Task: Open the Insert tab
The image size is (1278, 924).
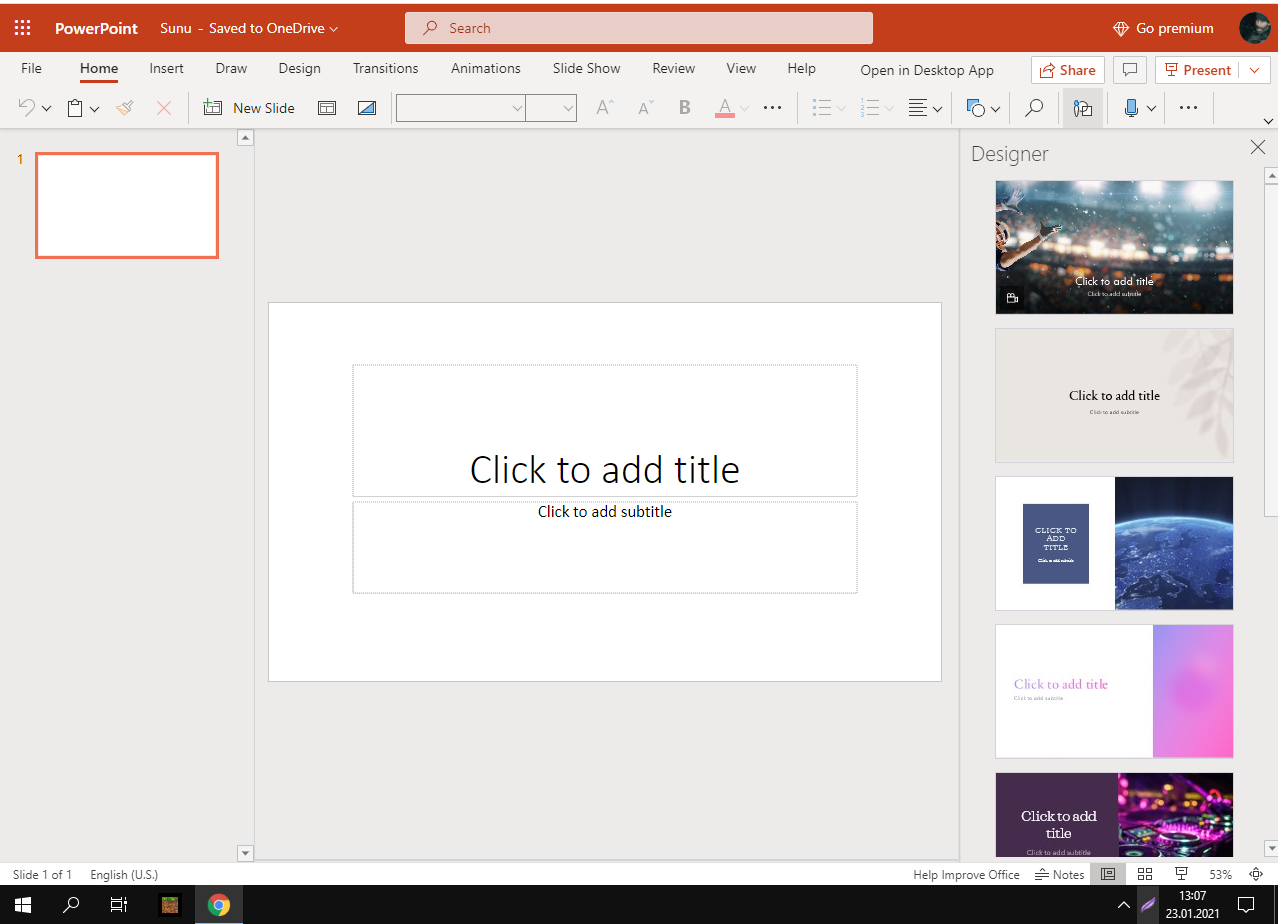Action: click(x=166, y=68)
